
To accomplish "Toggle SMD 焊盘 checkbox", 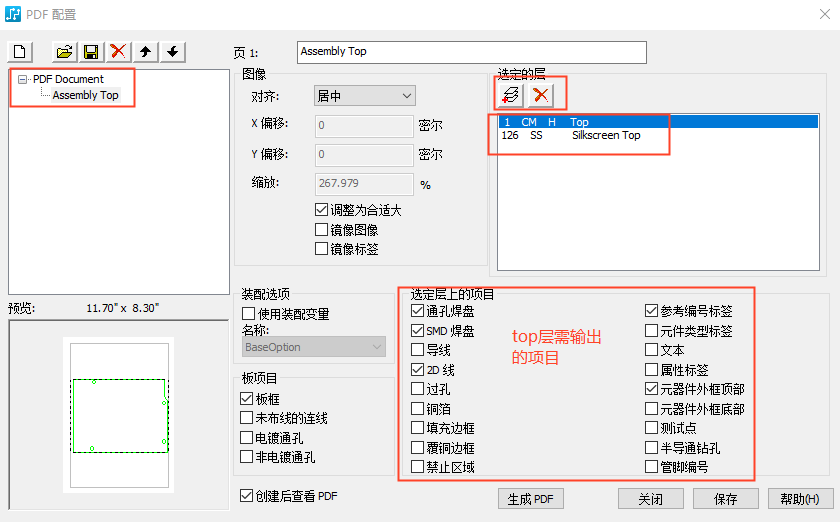I will pyautogui.click(x=417, y=331).
